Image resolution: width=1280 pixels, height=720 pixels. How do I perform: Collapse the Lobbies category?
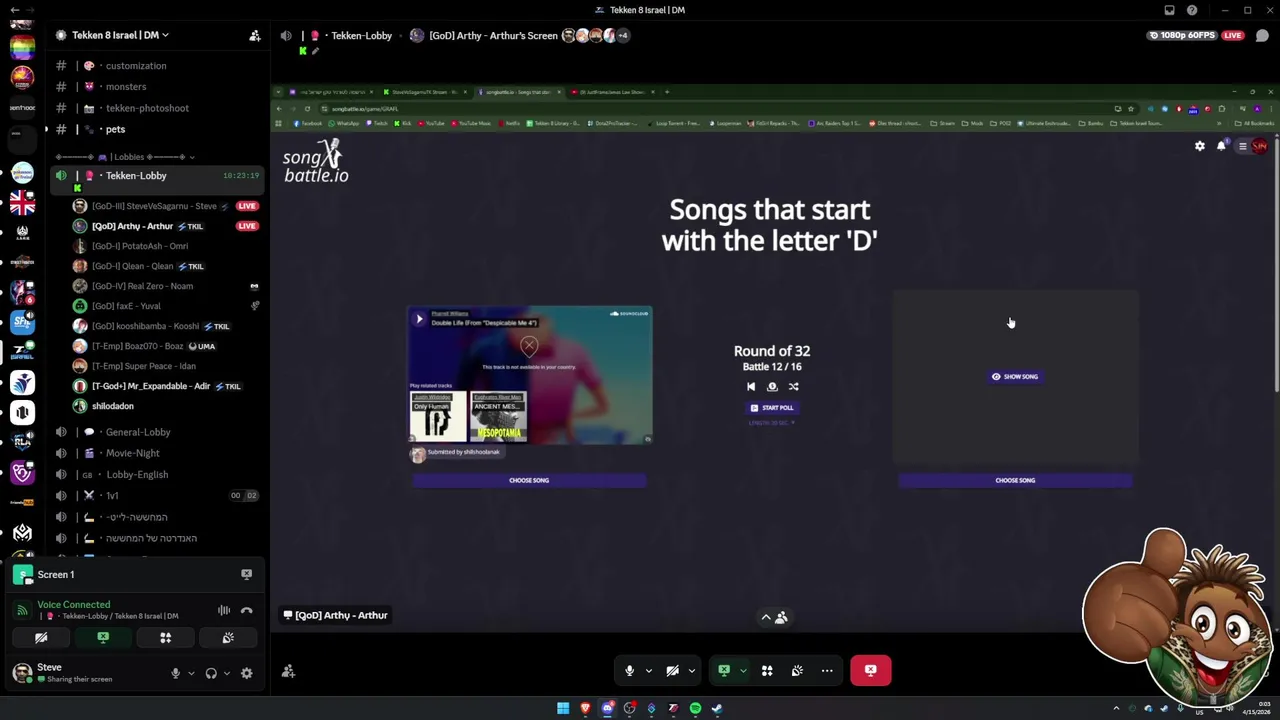126,157
